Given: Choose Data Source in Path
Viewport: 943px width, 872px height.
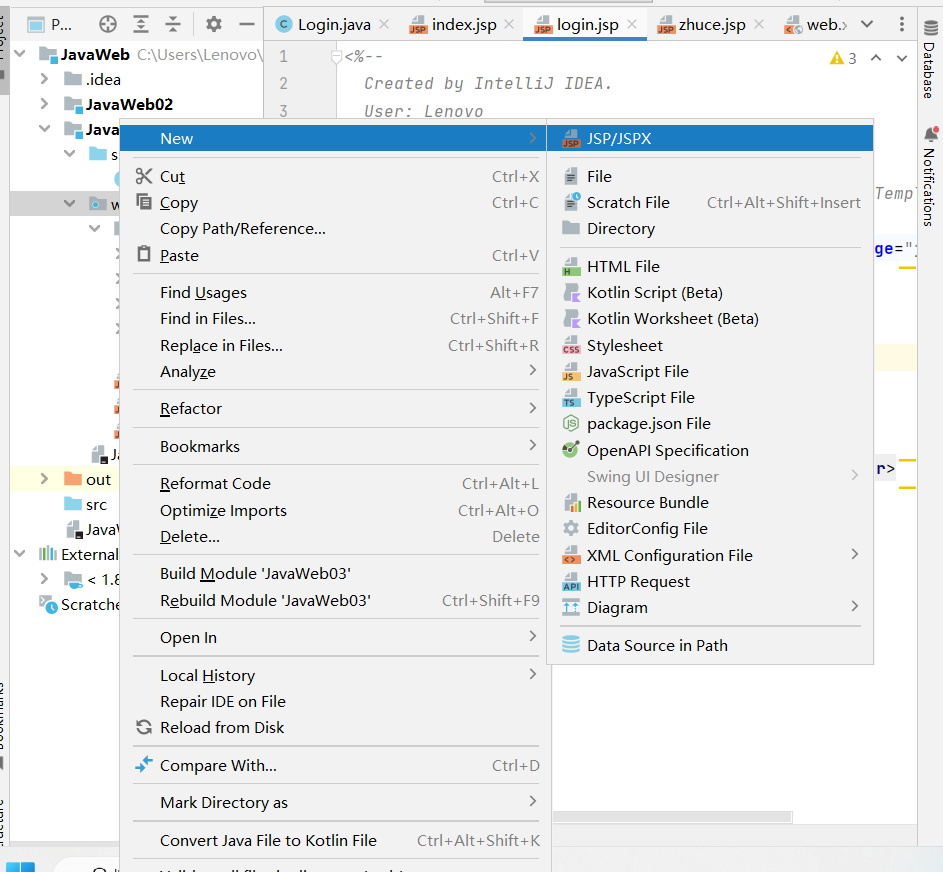Looking at the screenshot, I should point(710,645).
